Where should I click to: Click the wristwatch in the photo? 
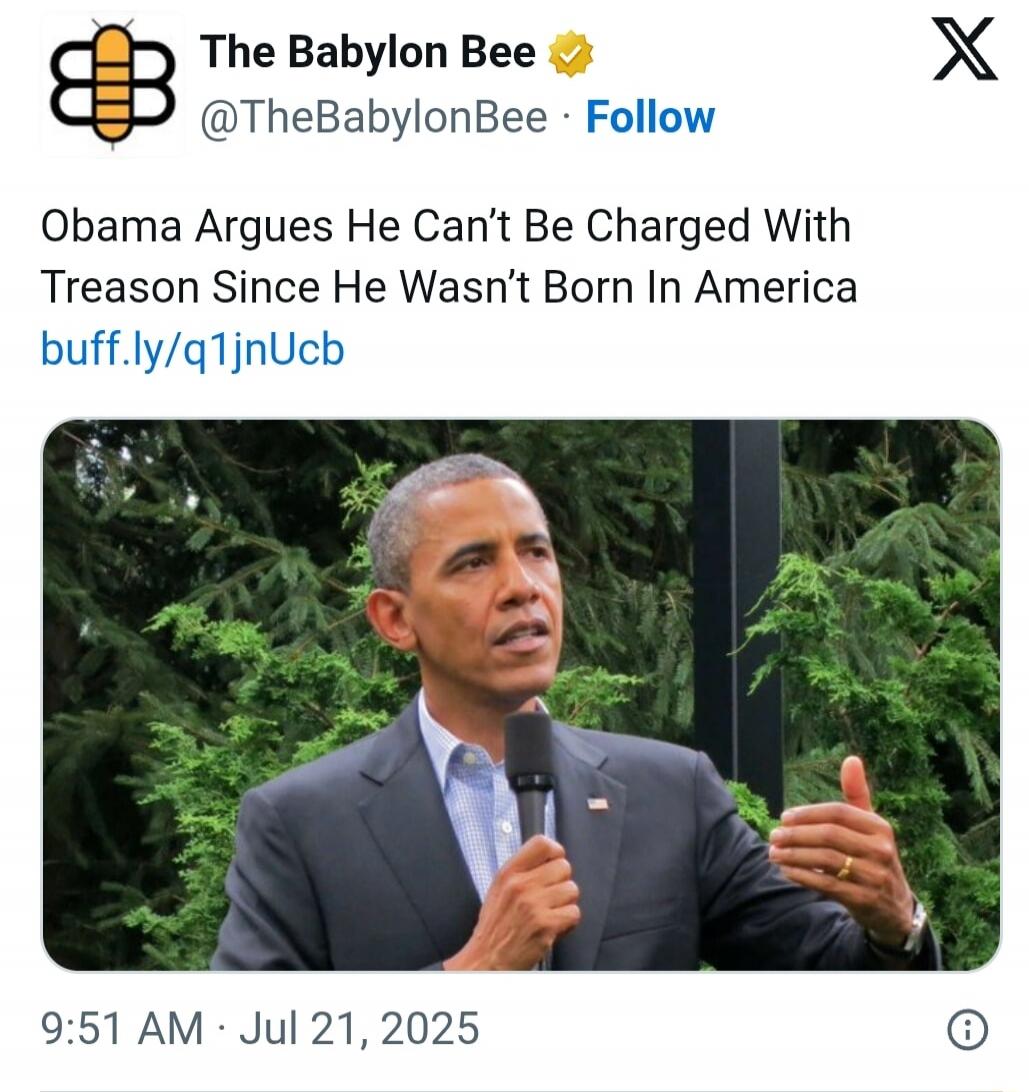tap(914, 929)
